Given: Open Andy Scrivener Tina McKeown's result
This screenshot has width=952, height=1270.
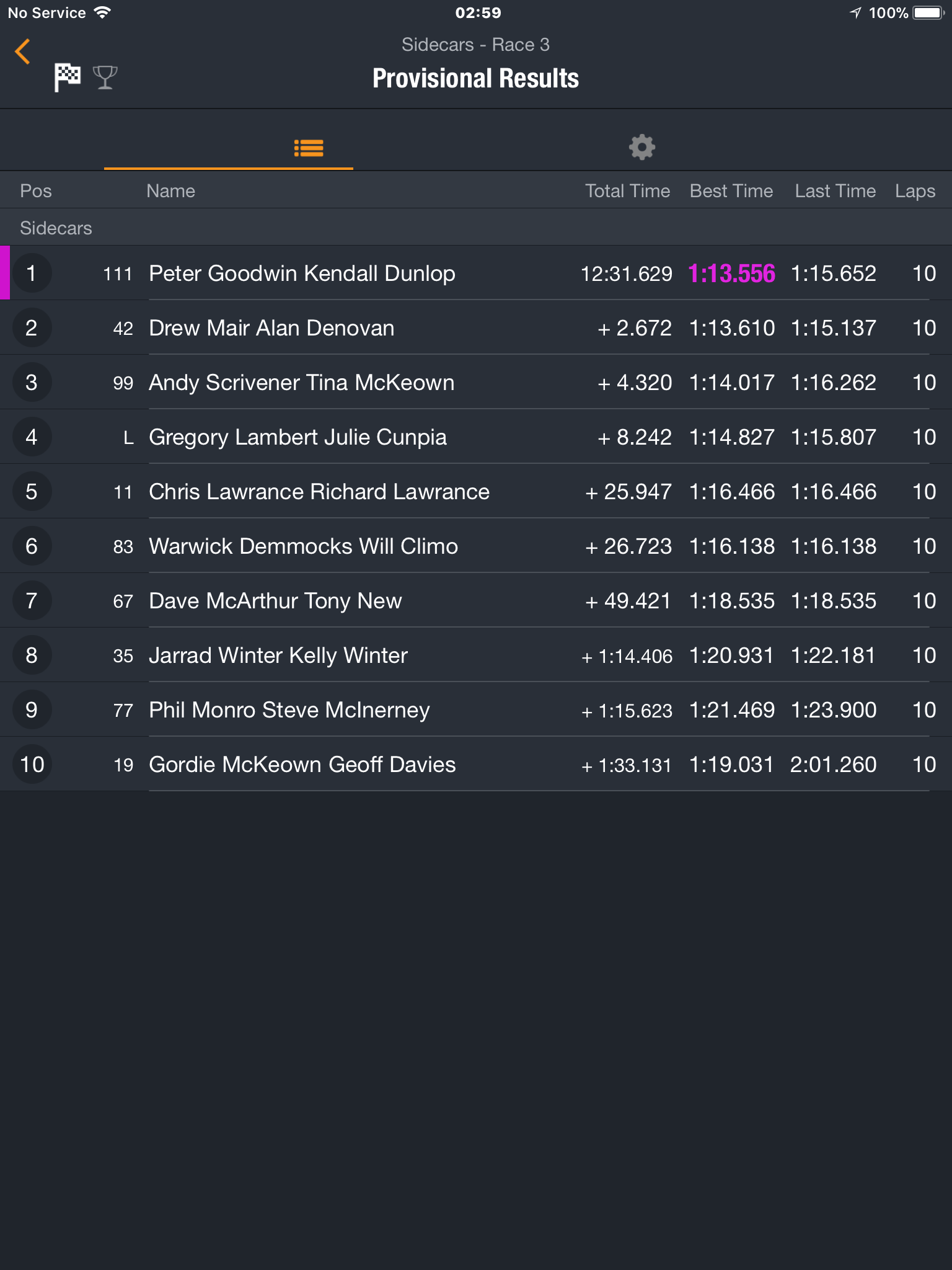Looking at the screenshot, I should pos(476,382).
